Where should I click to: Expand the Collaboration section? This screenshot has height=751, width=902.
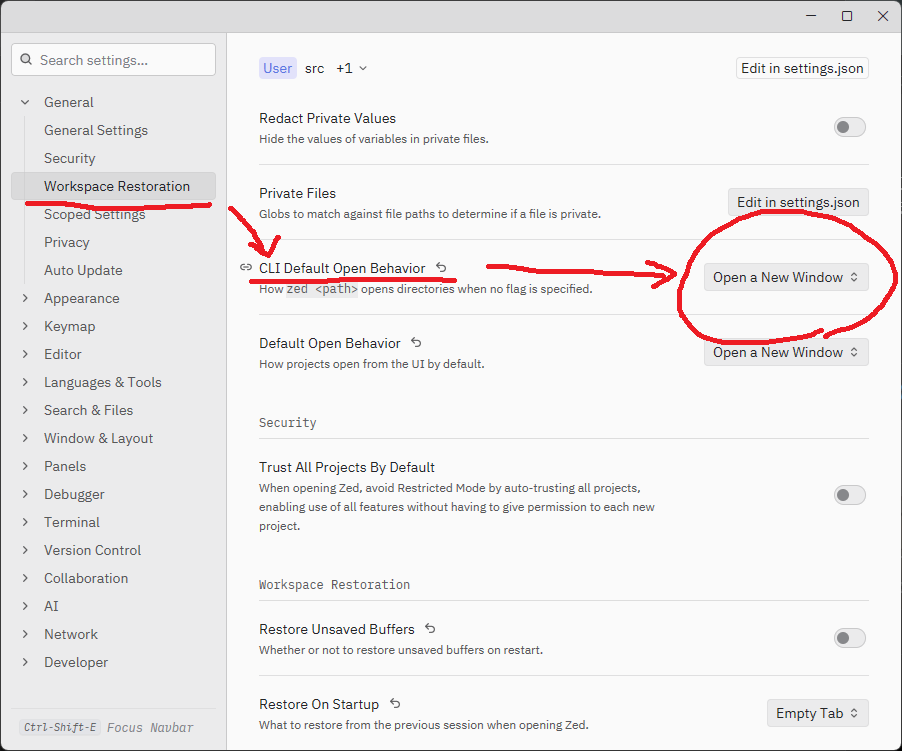(x=25, y=578)
